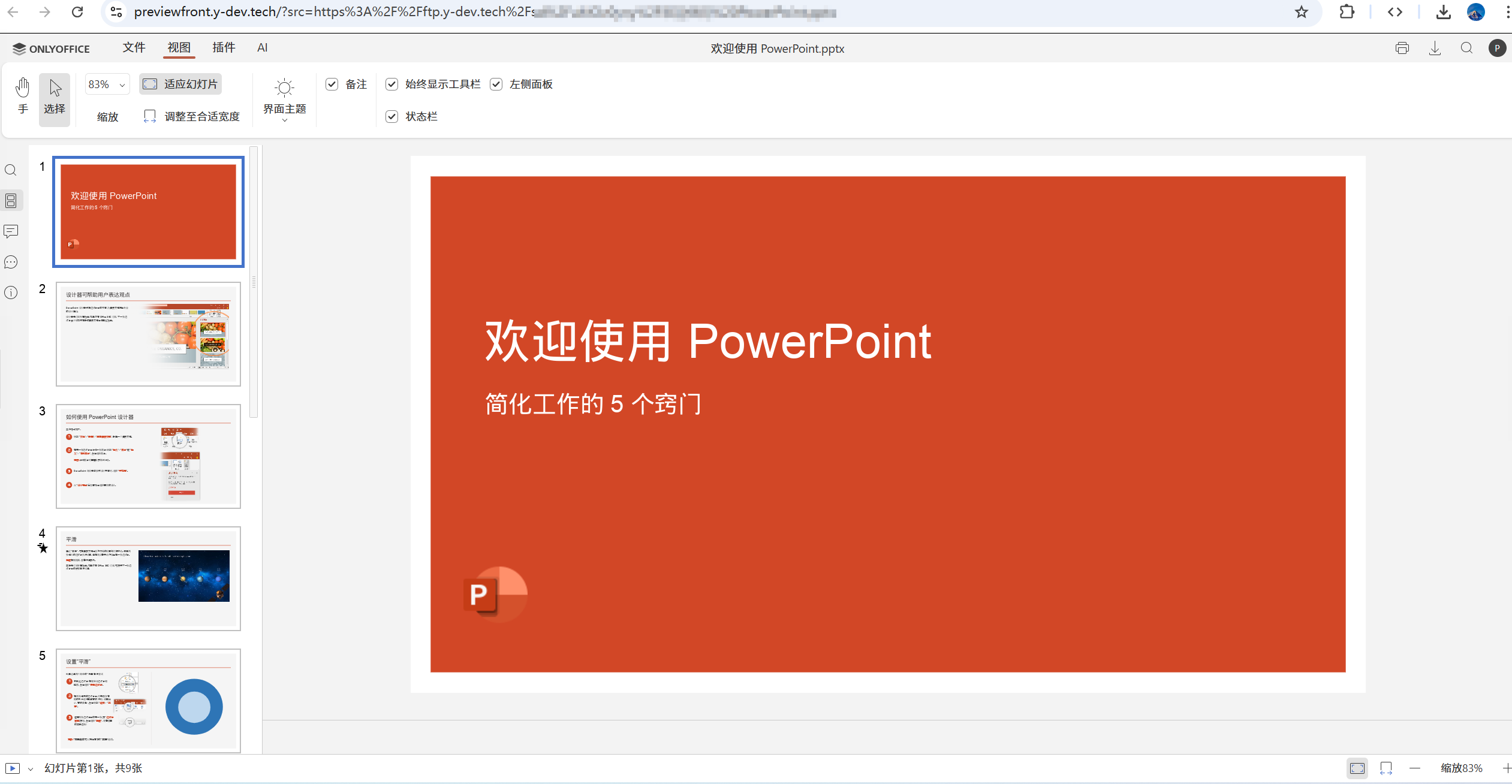The height and width of the screenshot is (784, 1512).
Task: Click the print icon in the header
Action: (x=1402, y=48)
